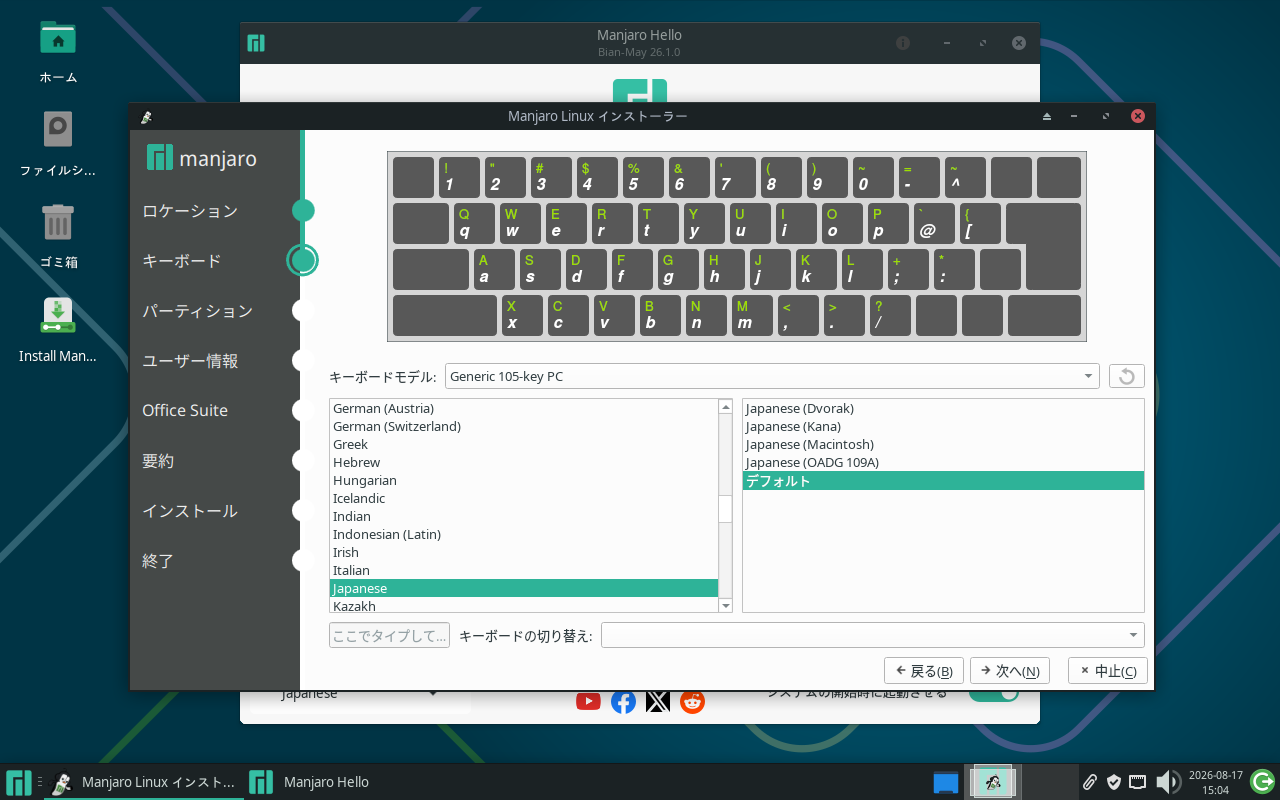This screenshot has width=1280, height=800.
Task: Open the キーボードモデル dropdown
Action: tap(772, 376)
